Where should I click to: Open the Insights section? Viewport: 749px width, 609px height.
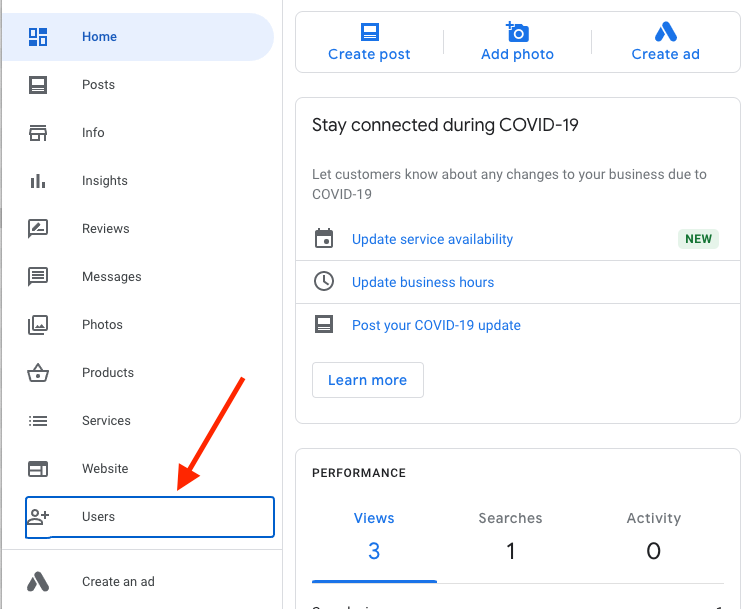138,181
